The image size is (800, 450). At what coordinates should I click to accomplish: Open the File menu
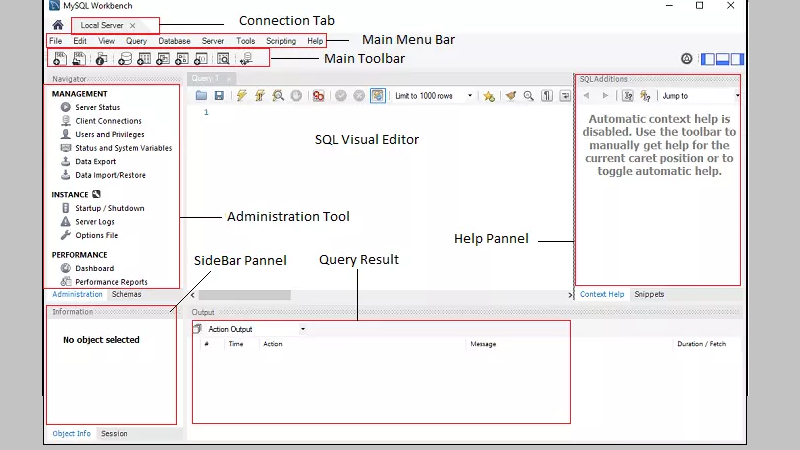56,41
